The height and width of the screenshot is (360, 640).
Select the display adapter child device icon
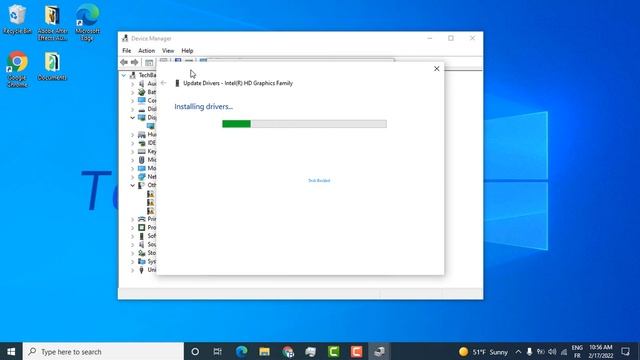click(x=151, y=126)
